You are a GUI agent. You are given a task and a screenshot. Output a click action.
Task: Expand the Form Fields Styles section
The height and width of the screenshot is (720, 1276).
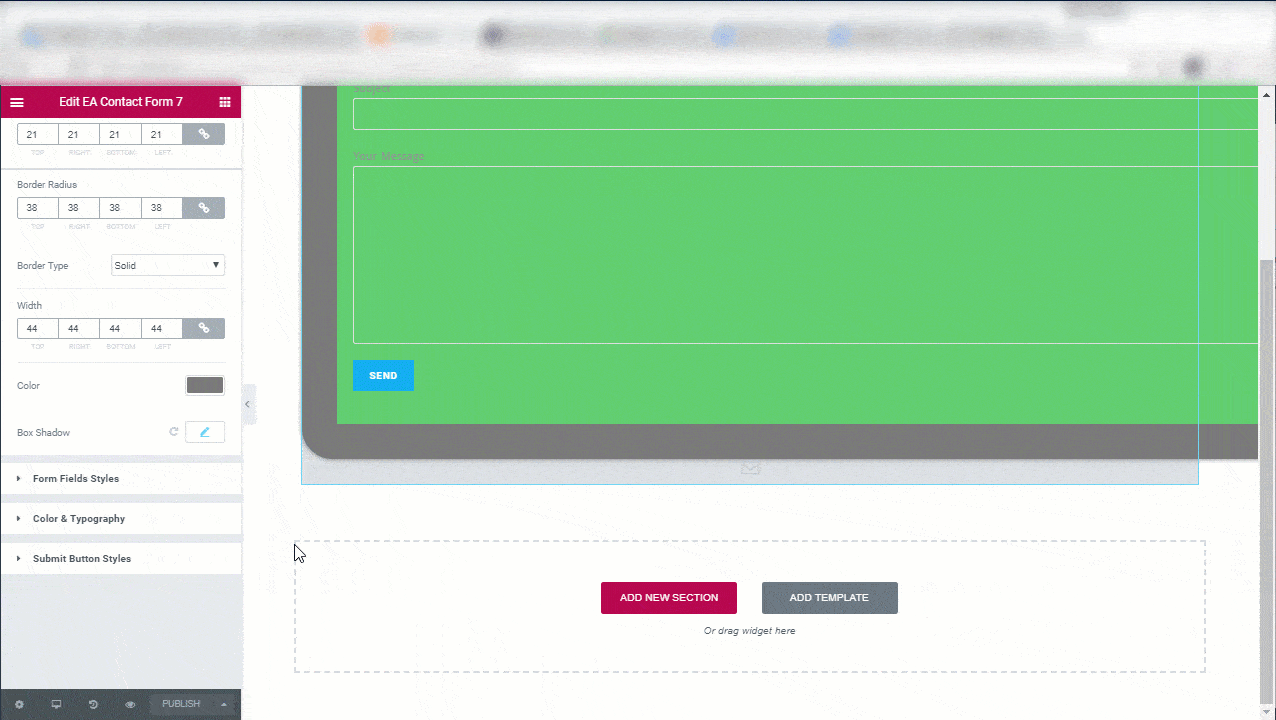tap(121, 478)
